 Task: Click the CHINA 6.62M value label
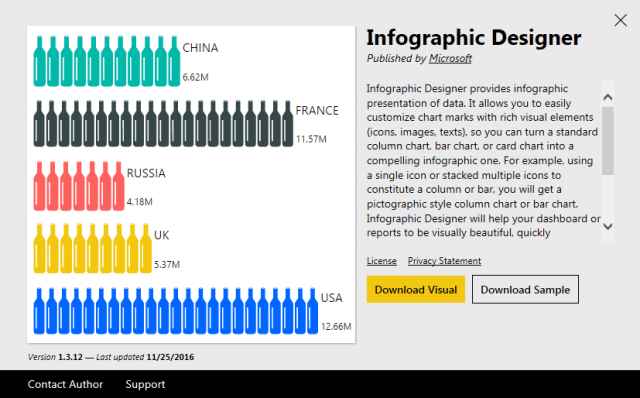pos(195,77)
